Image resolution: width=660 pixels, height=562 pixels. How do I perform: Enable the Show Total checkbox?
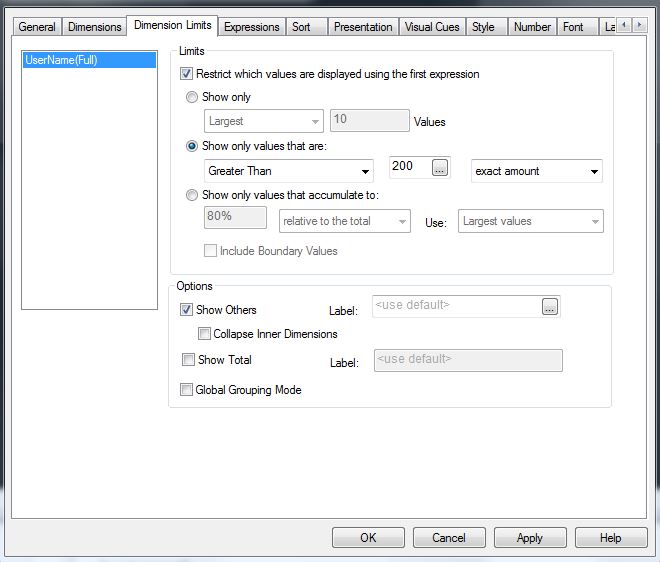click(187, 360)
